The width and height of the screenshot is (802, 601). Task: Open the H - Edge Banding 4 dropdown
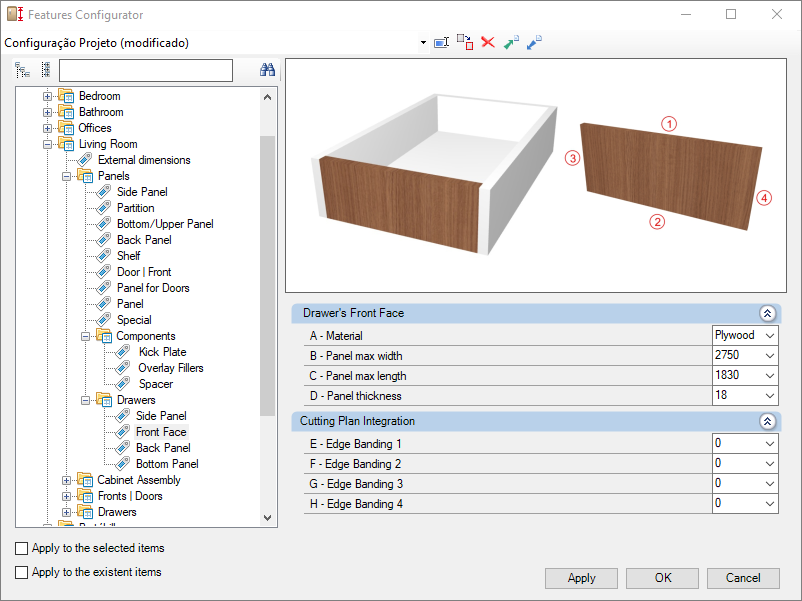click(x=770, y=503)
